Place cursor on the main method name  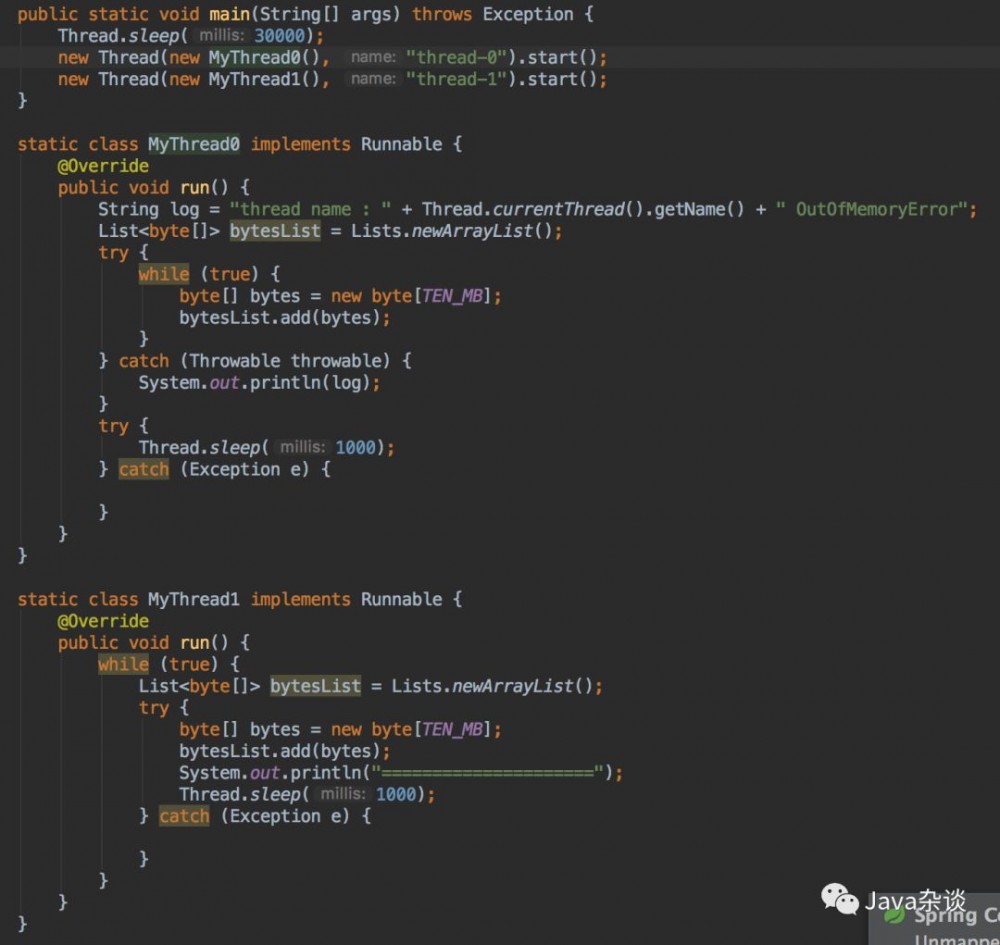click(x=230, y=14)
